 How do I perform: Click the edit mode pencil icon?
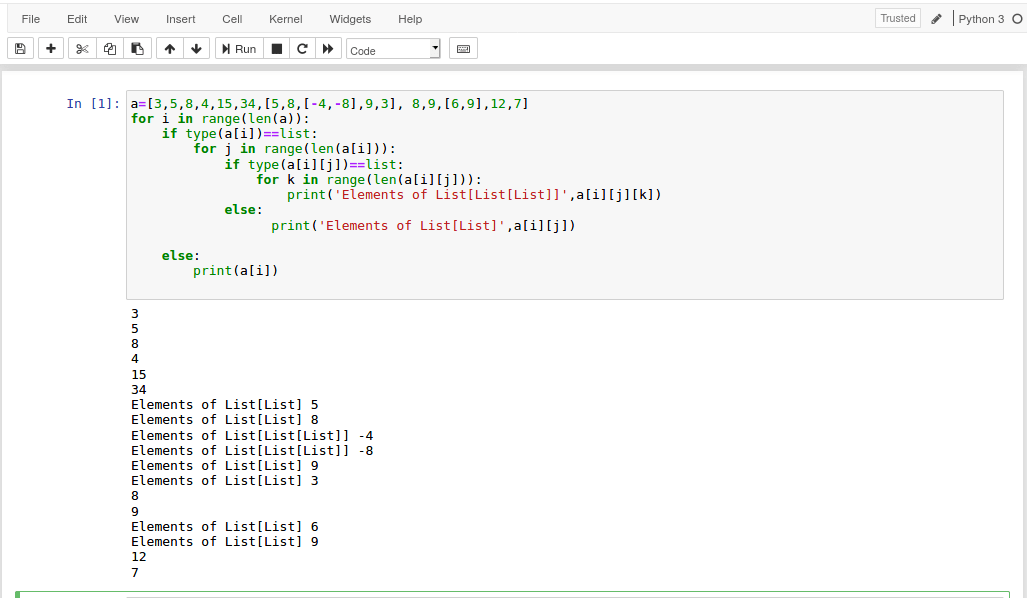[x=936, y=17]
